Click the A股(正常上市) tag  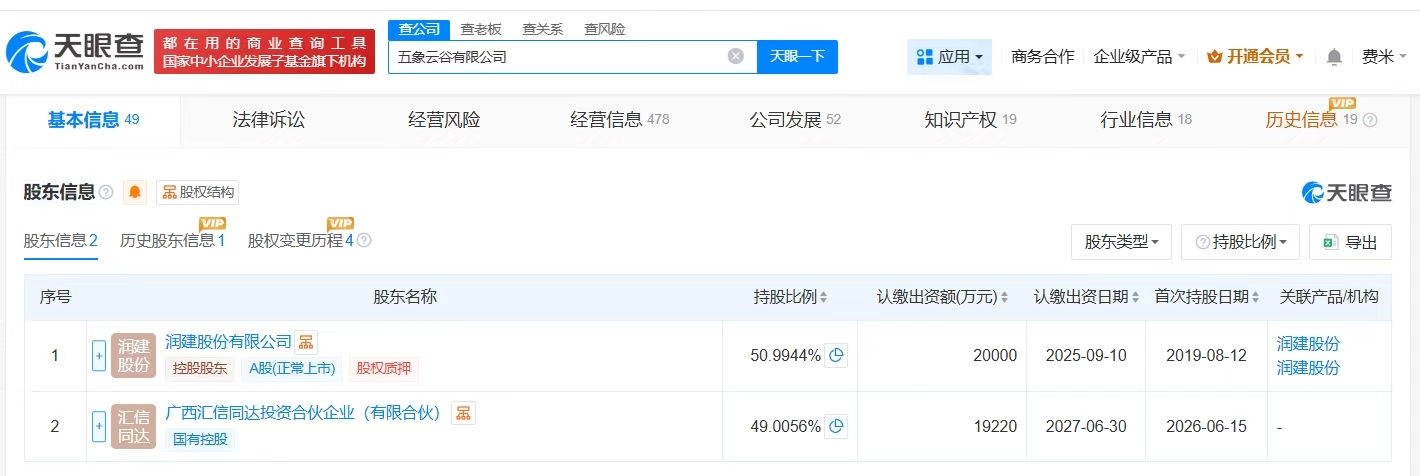tap(292, 368)
